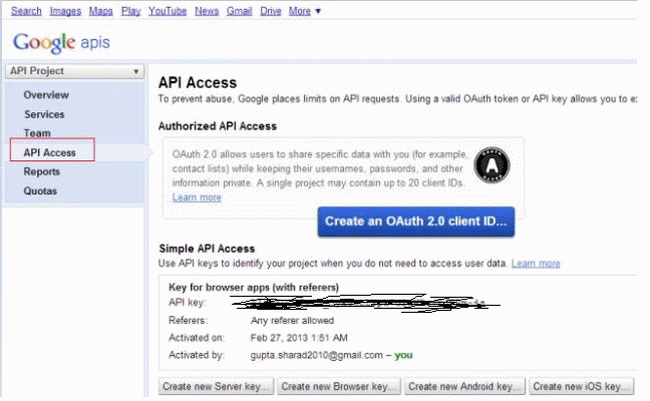The width and height of the screenshot is (650, 401).
Task: Open the Search link in top bar
Action: pyautogui.click(x=26, y=11)
